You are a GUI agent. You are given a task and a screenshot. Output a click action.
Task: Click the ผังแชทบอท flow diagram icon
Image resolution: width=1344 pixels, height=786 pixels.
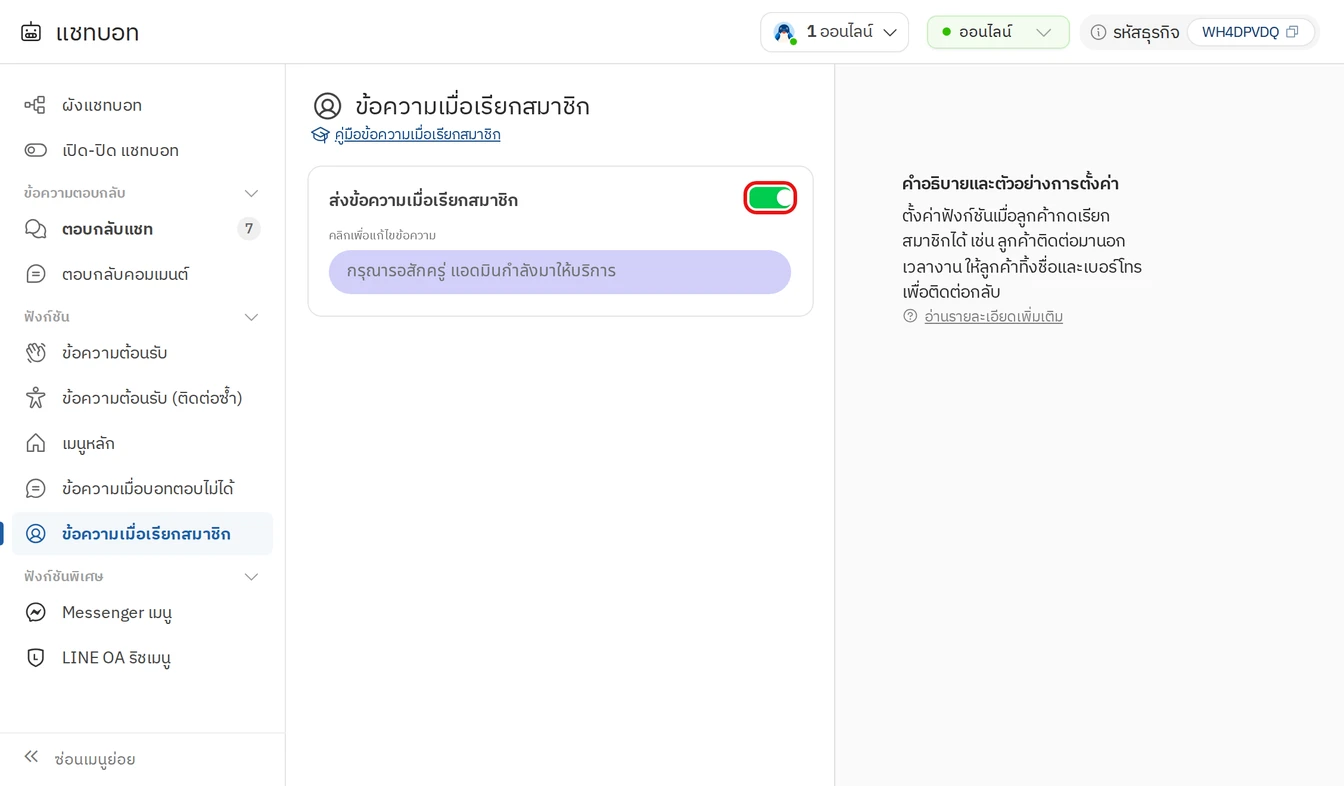[x=35, y=105]
